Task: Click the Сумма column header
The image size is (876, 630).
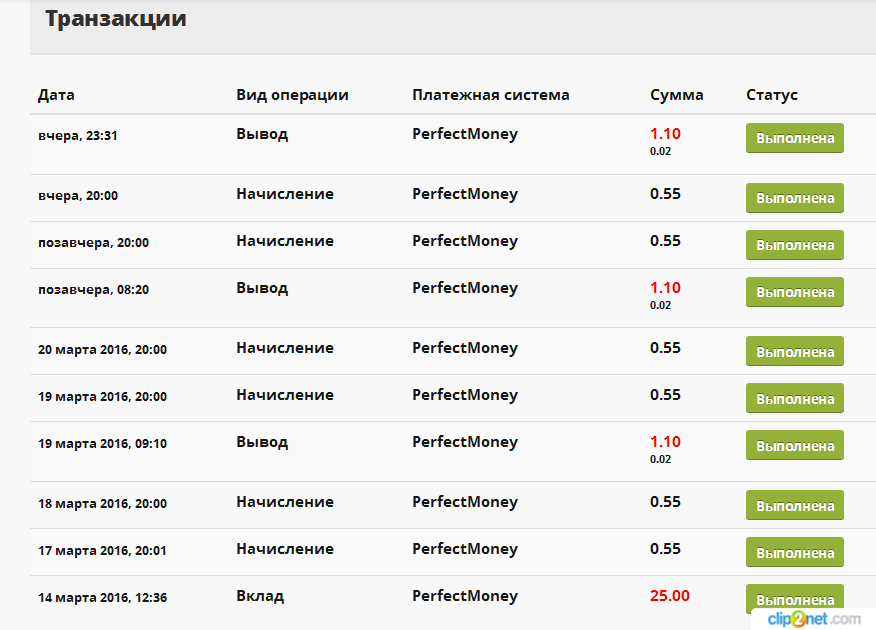Action: [x=677, y=95]
